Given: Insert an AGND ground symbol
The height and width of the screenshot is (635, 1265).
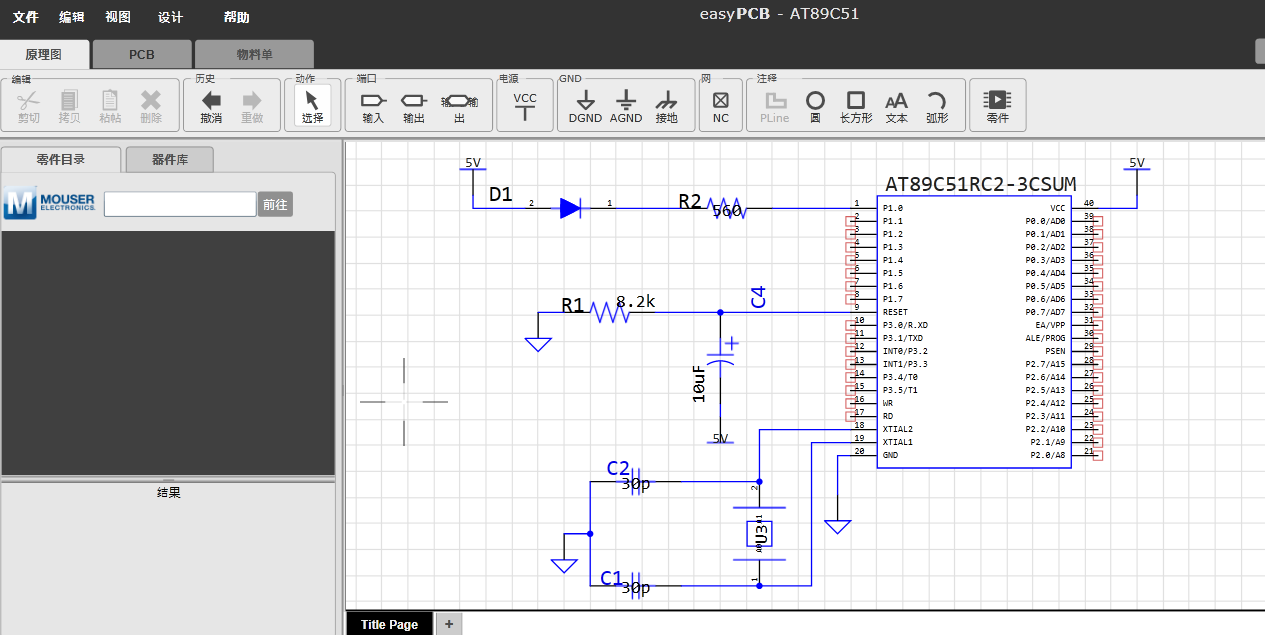Looking at the screenshot, I should click(626, 100).
